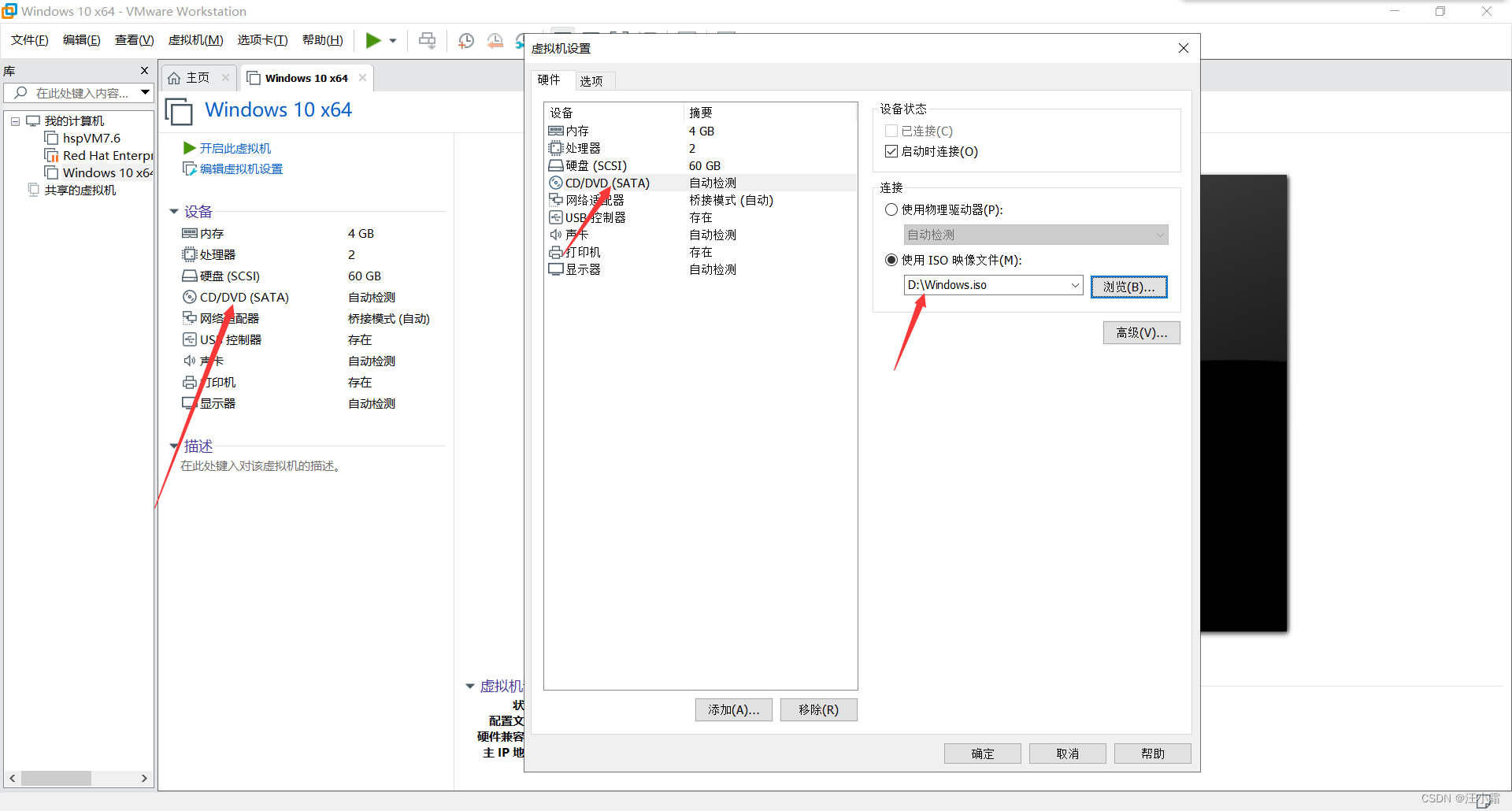Open the 选项卡(T) menu
Viewport: 1512px width, 811px height.
[x=263, y=40]
